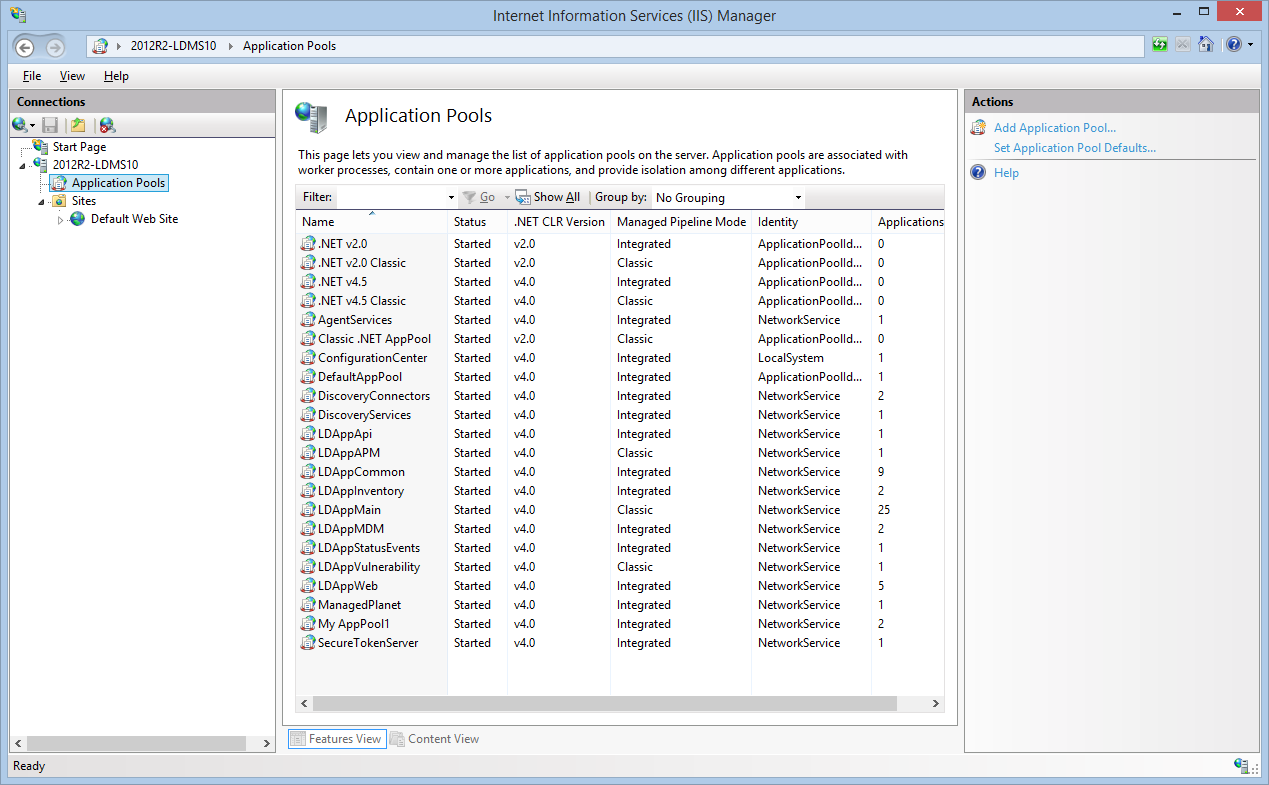This screenshot has height=785, width=1269.
Task: Click the Add Application Pool link
Action: coord(1055,127)
